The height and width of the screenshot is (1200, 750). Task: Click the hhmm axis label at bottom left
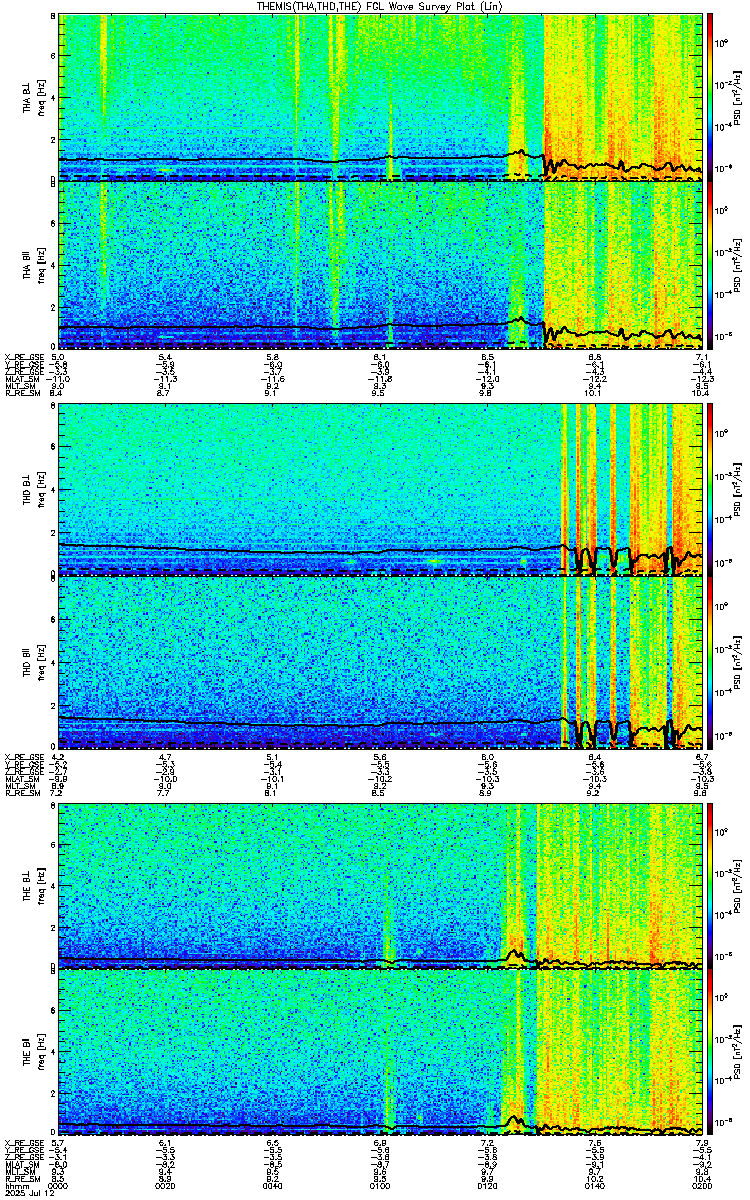(14, 1186)
